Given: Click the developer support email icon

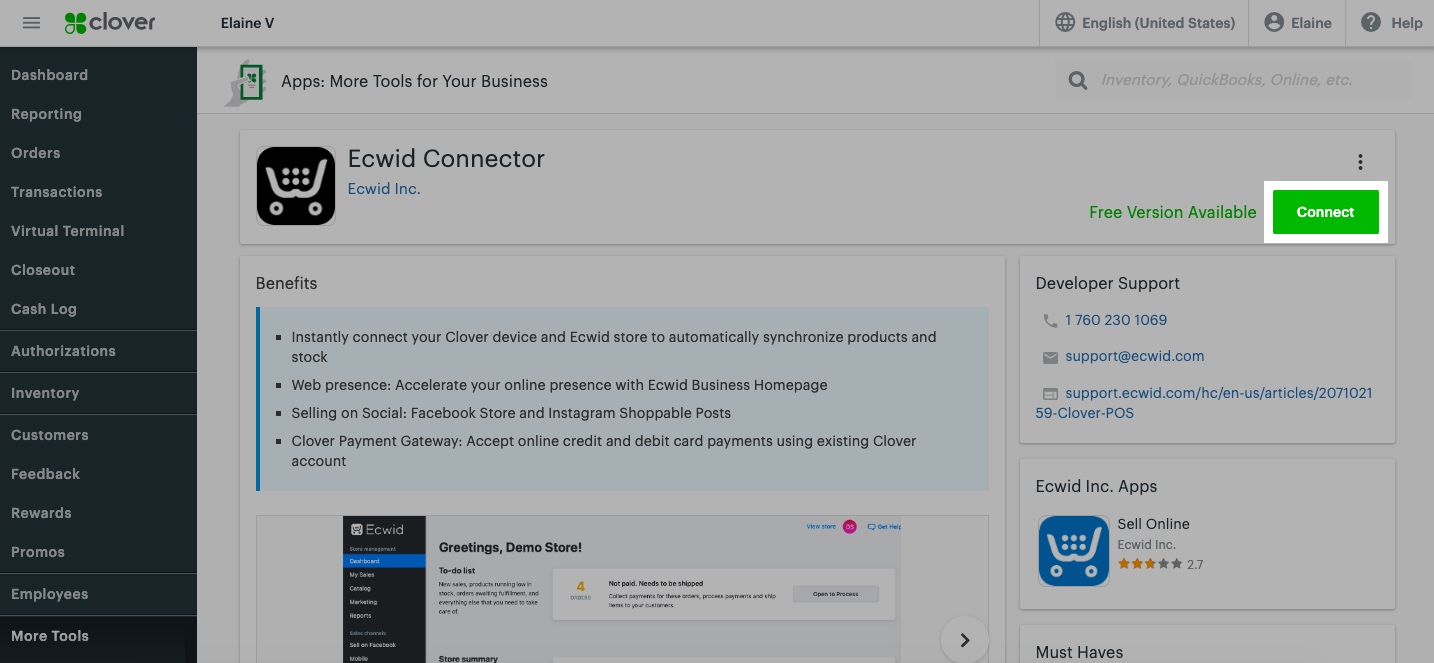Looking at the screenshot, I should tap(1049, 357).
